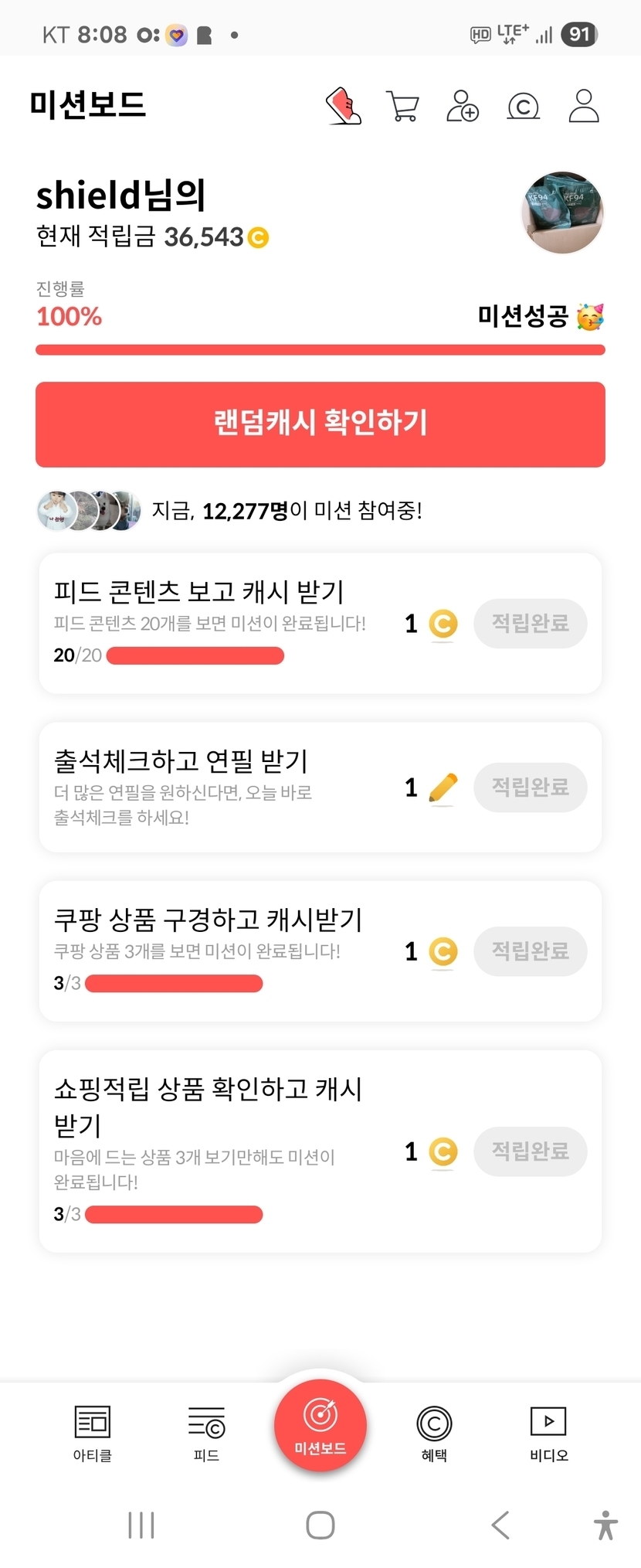
Task: Tap the red sneaker icon in header
Action: pos(343,106)
